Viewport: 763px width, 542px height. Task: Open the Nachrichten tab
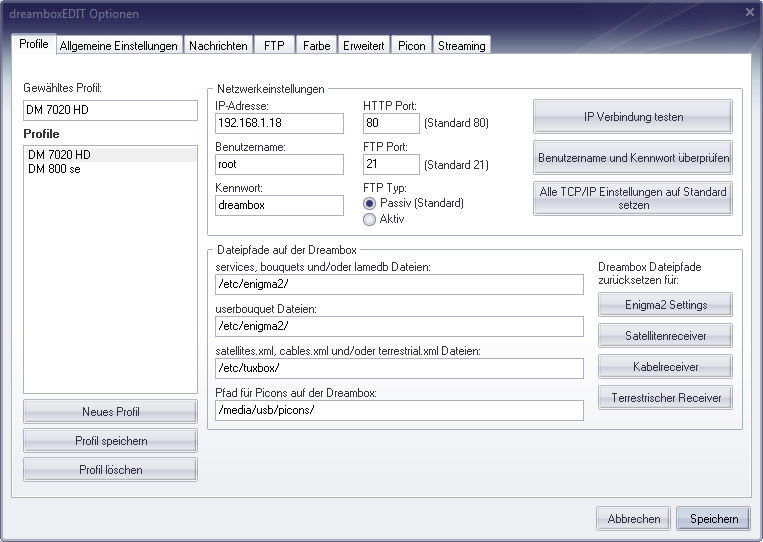(x=218, y=46)
